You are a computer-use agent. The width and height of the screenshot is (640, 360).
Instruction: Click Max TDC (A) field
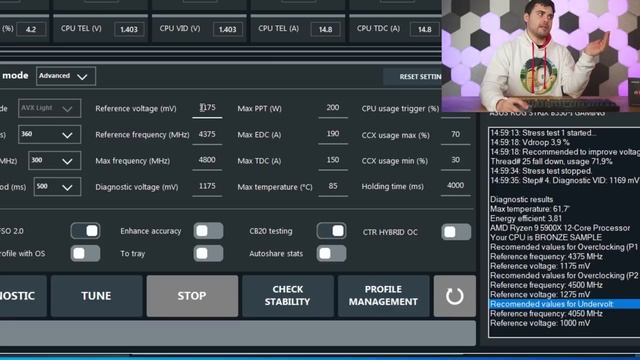[x=333, y=161]
